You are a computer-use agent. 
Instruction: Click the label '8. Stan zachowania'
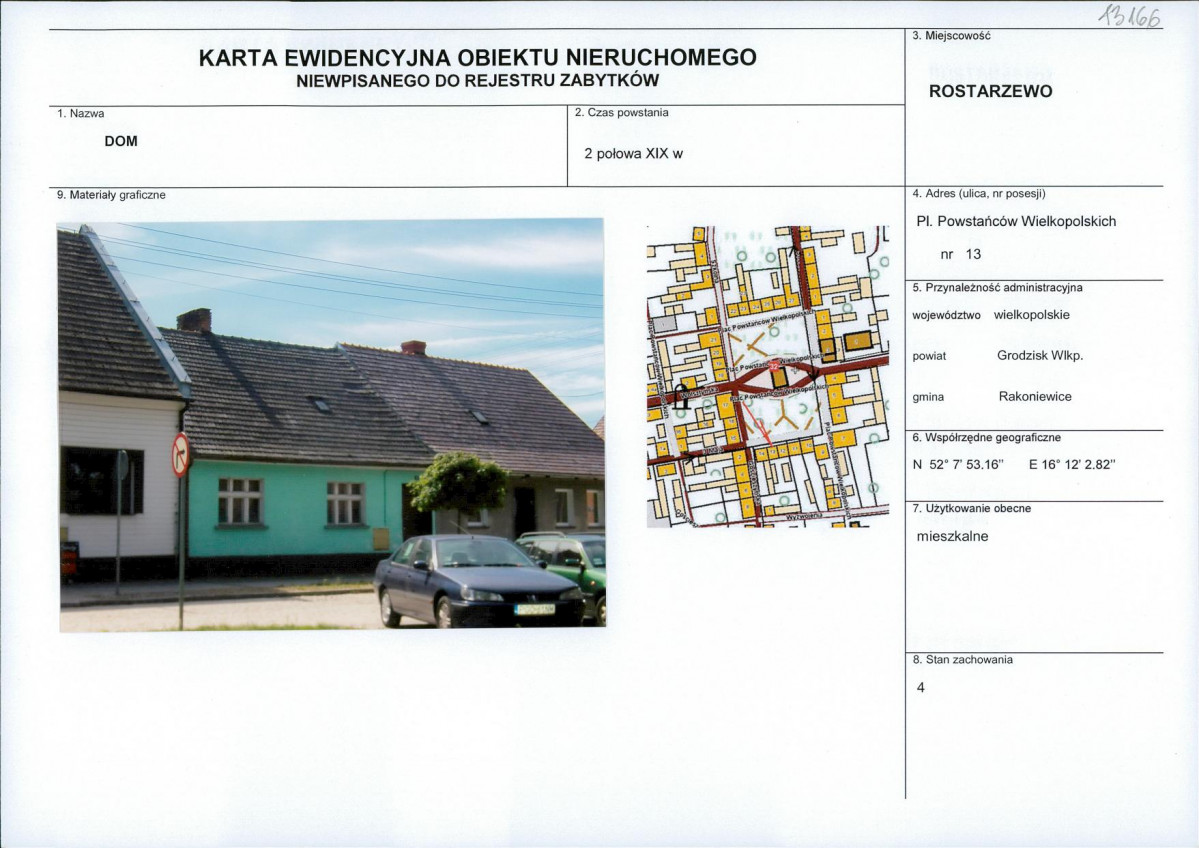[x=963, y=660]
